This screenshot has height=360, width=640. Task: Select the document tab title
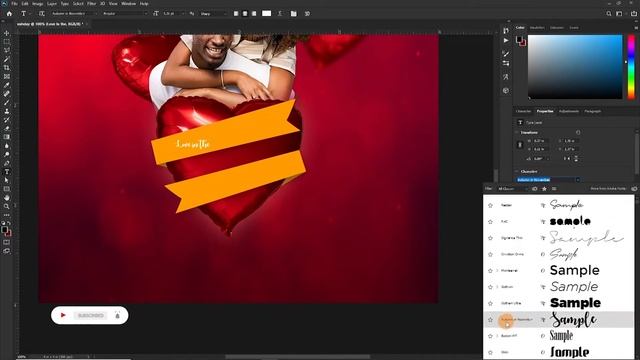click(50, 24)
